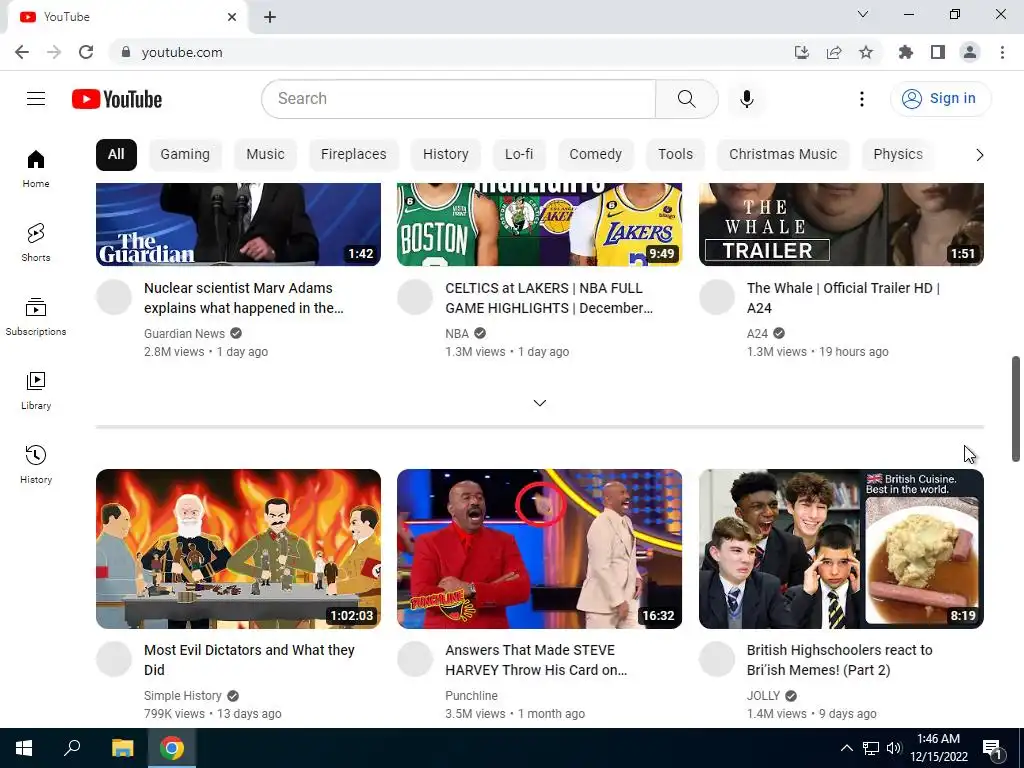This screenshot has height=768, width=1024.
Task: Open the Windows Start menu
Action: tap(24, 748)
